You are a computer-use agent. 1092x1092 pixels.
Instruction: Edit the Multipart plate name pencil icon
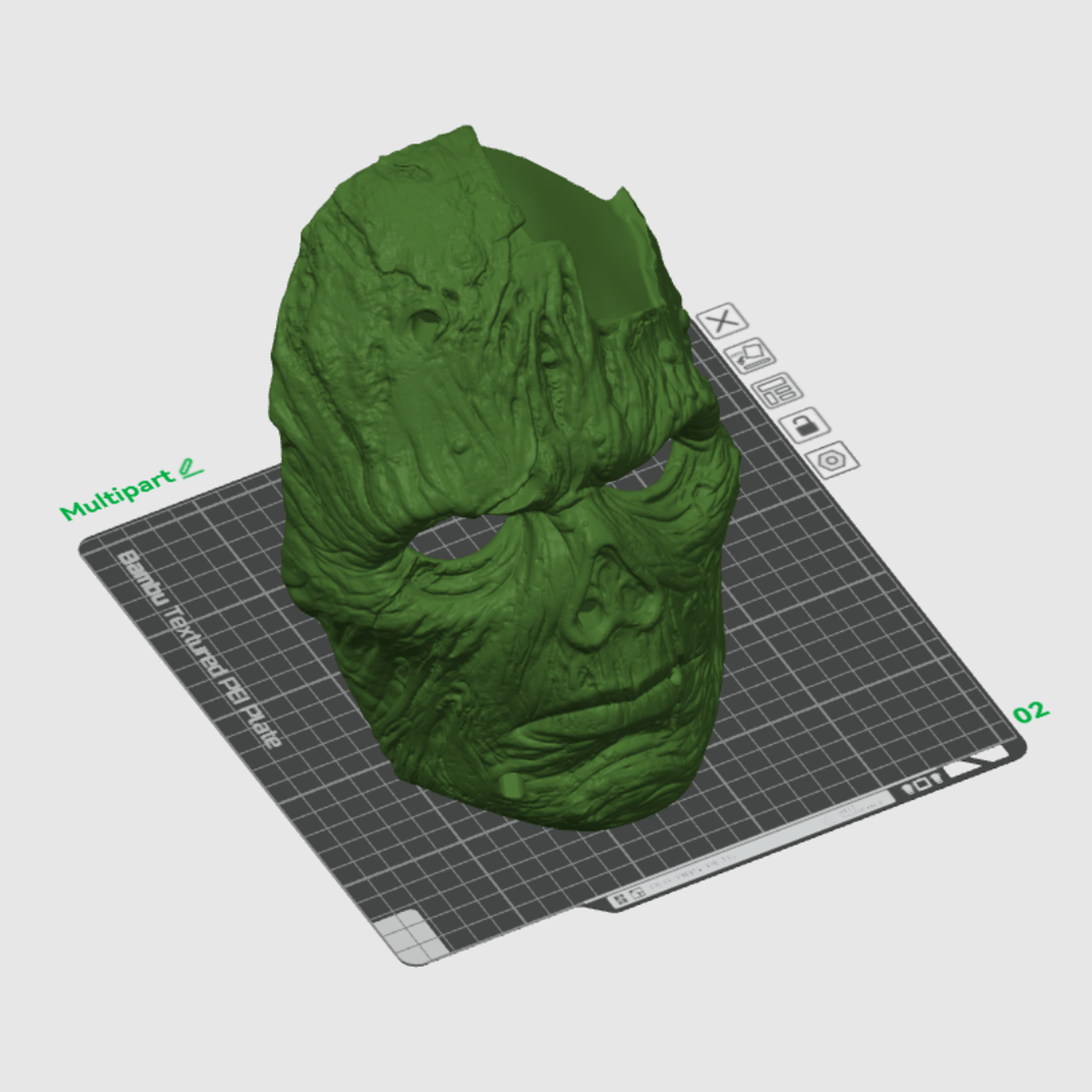pos(190,469)
